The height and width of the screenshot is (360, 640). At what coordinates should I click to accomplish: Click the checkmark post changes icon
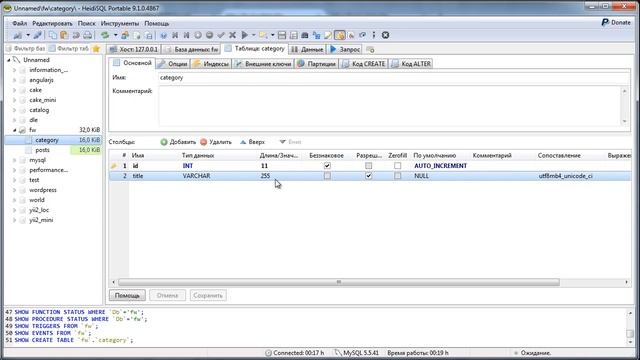click(221, 36)
